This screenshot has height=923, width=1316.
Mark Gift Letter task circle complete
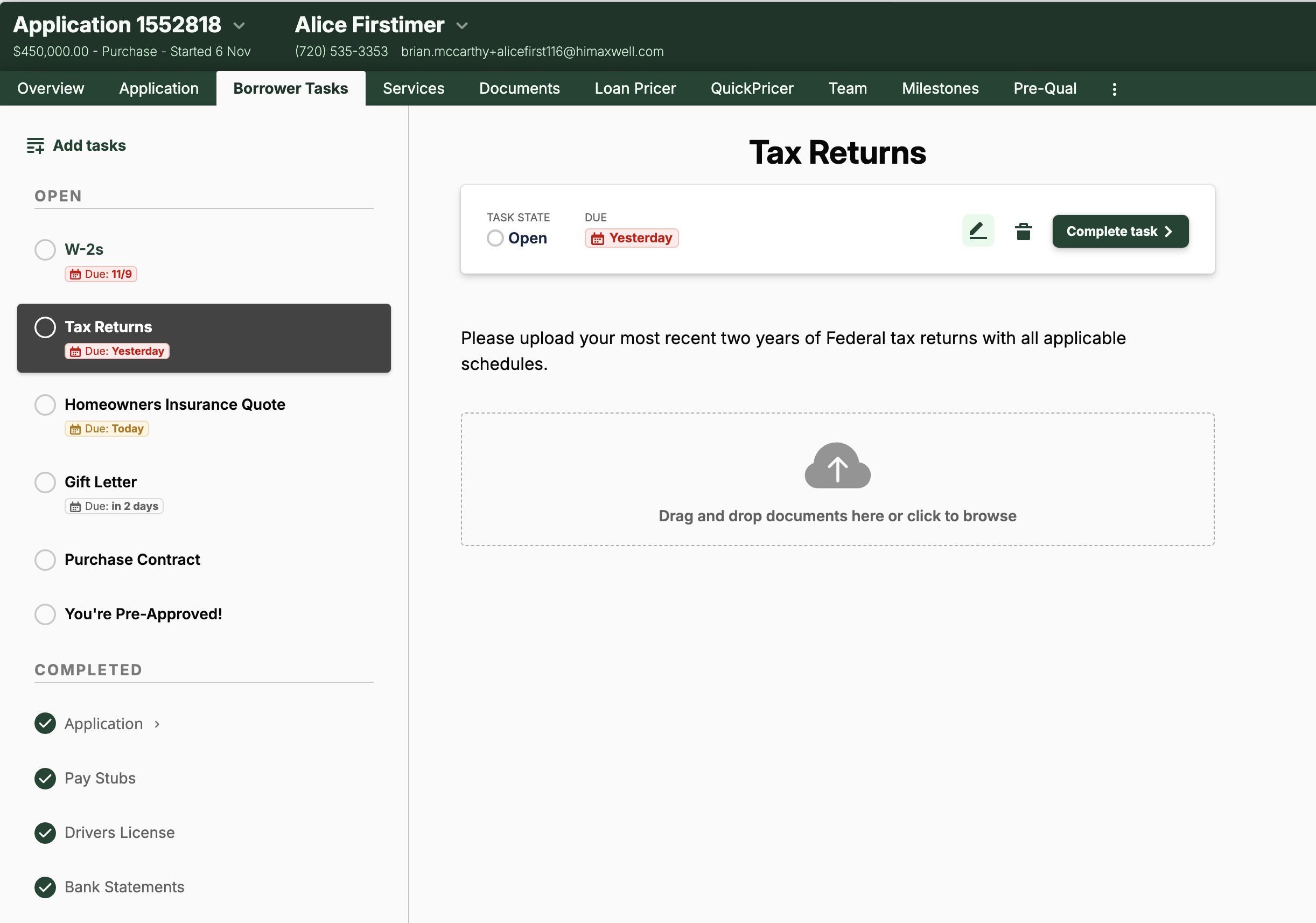[x=45, y=482]
